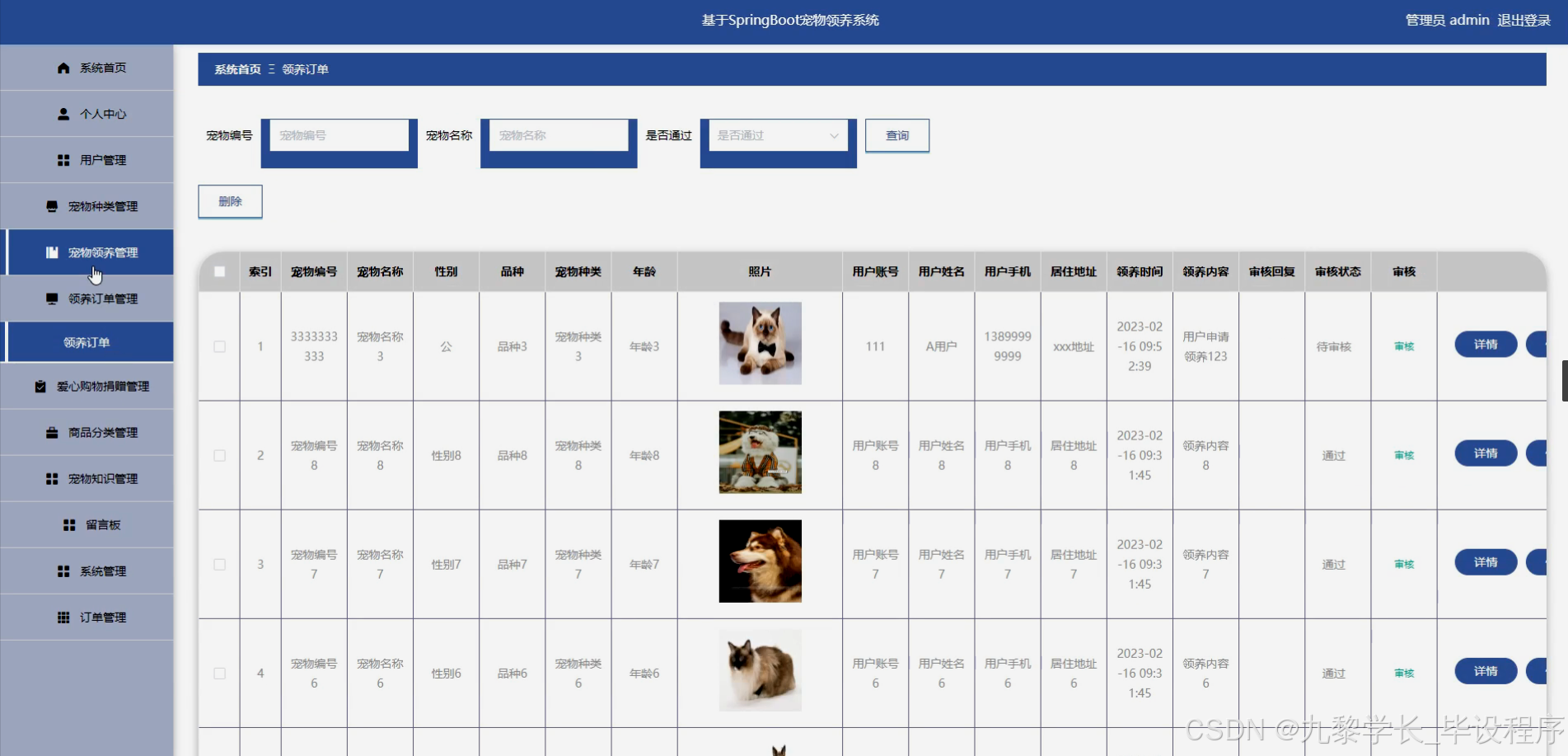The image size is (1568, 756).
Task: Open 商品分类管理 in the sidebar
Action: coord(87,432)
